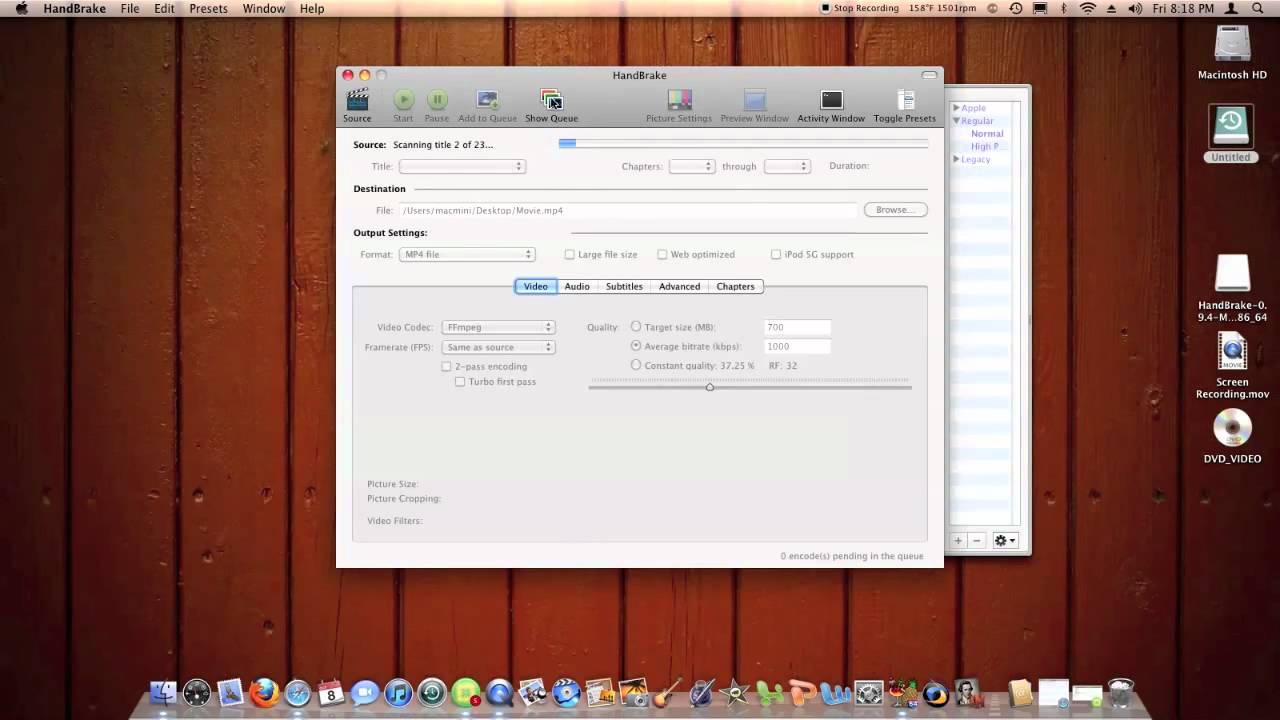Select the Average bitrate (kbps) radio button
1280x720 pixels.
click(x=636, y=345)
